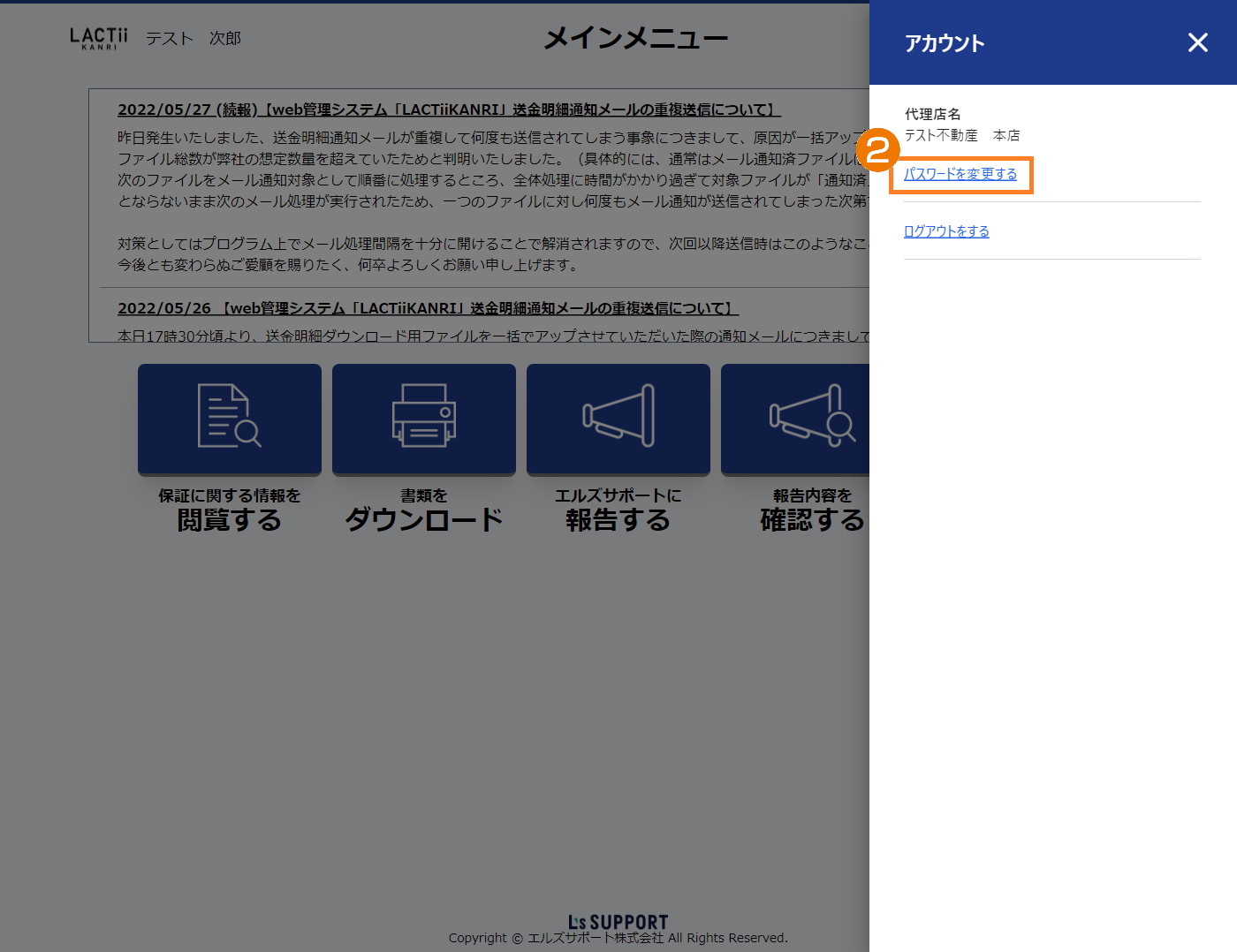Click the LACTii KANRI logo
The height and width of the screenshot is (952, 1237).
[99, 38]
